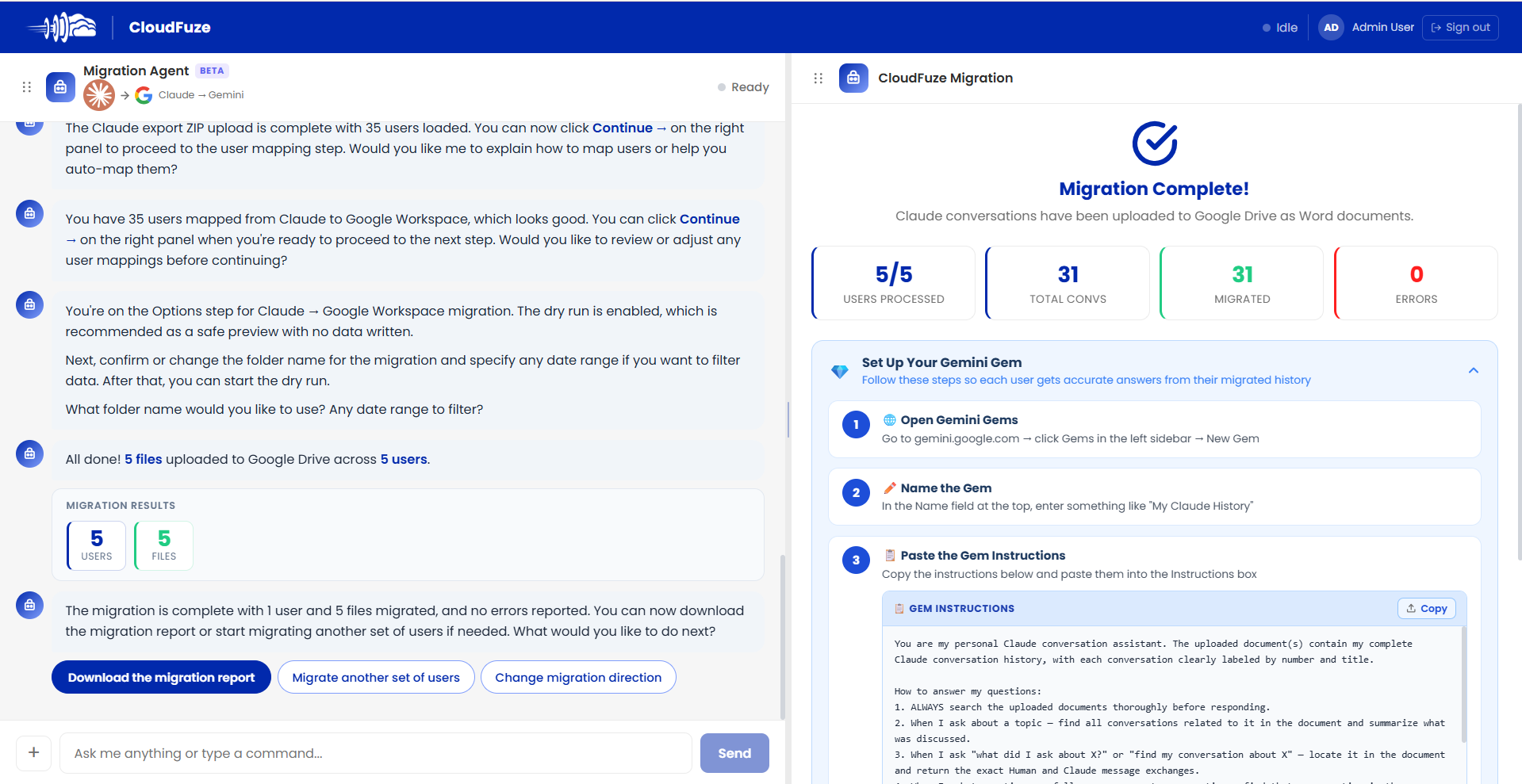Click the panel divider resize handle

788,419
